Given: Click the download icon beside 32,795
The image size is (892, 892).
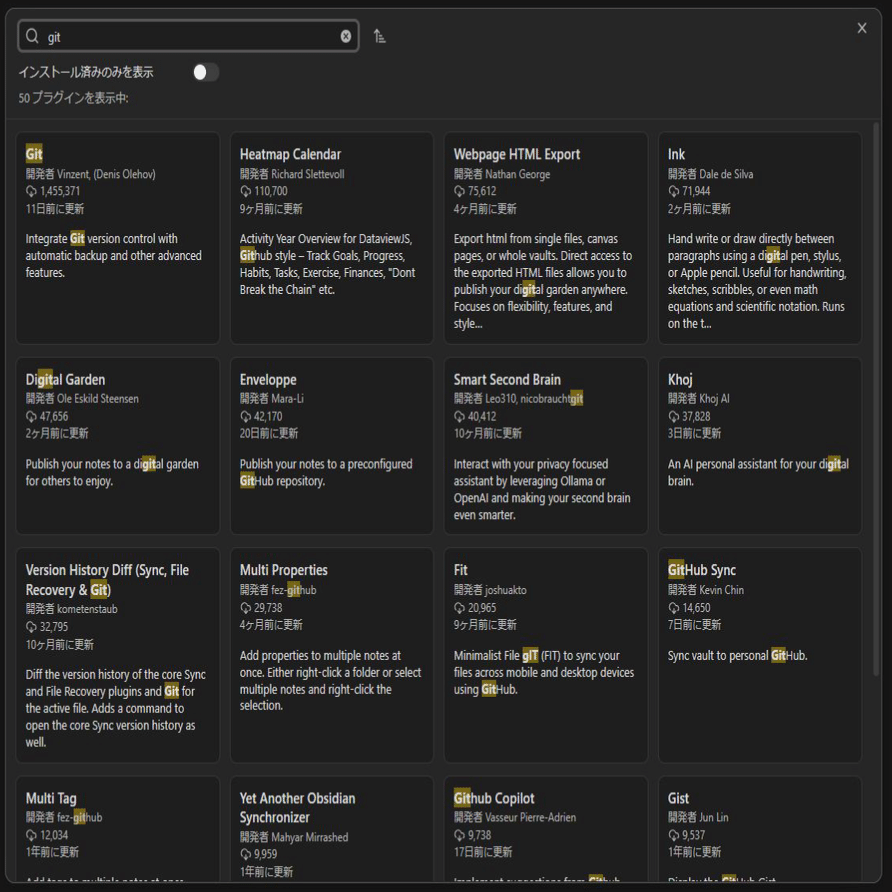Looking at the screenshot, I should coord(31,627).
